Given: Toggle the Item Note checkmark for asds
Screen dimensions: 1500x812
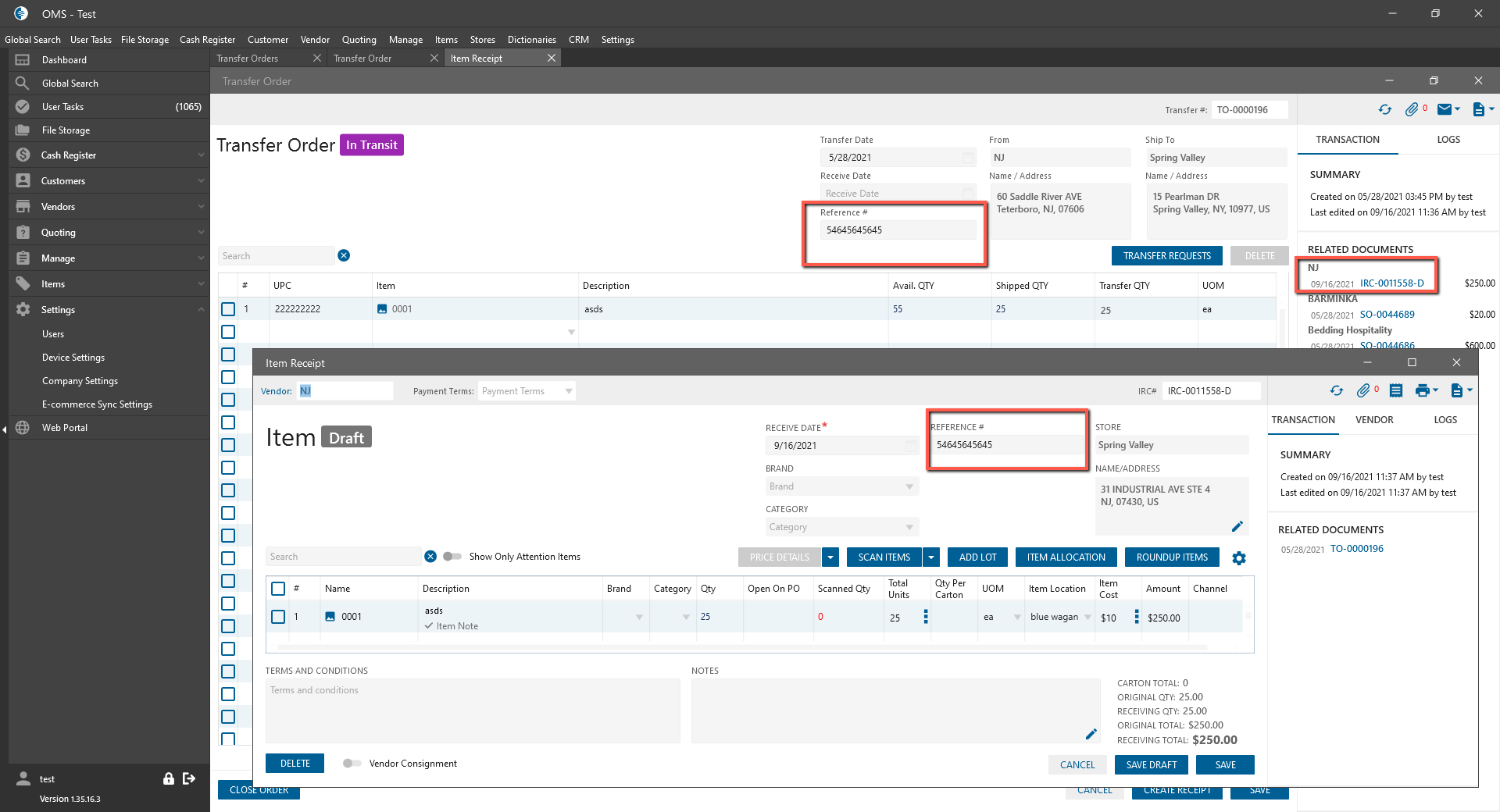Looking at the screenshot, I should pyautogui.click(x=429, y=626).
